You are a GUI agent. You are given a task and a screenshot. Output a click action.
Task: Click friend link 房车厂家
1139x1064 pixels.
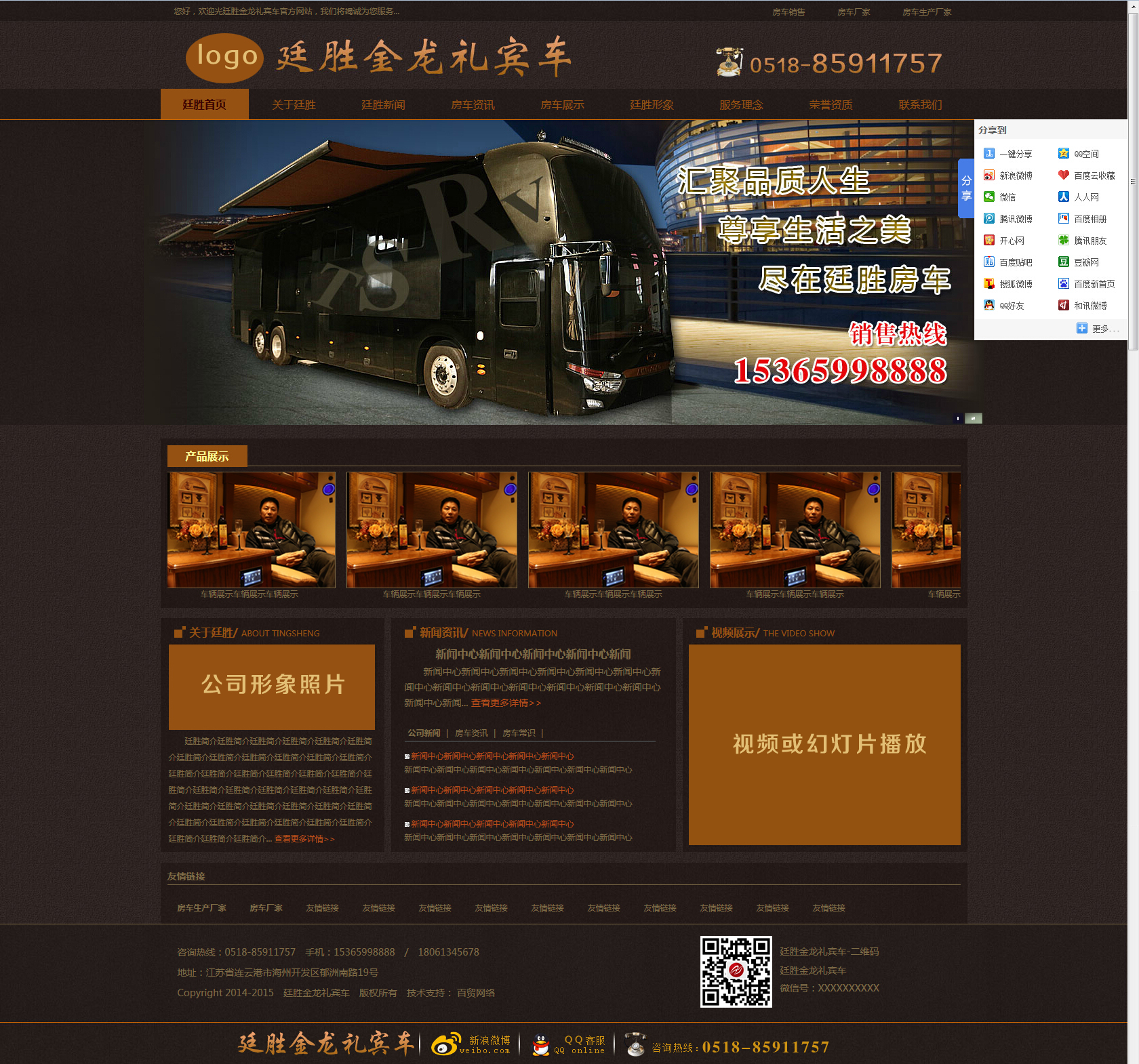(x=266, y=907)
